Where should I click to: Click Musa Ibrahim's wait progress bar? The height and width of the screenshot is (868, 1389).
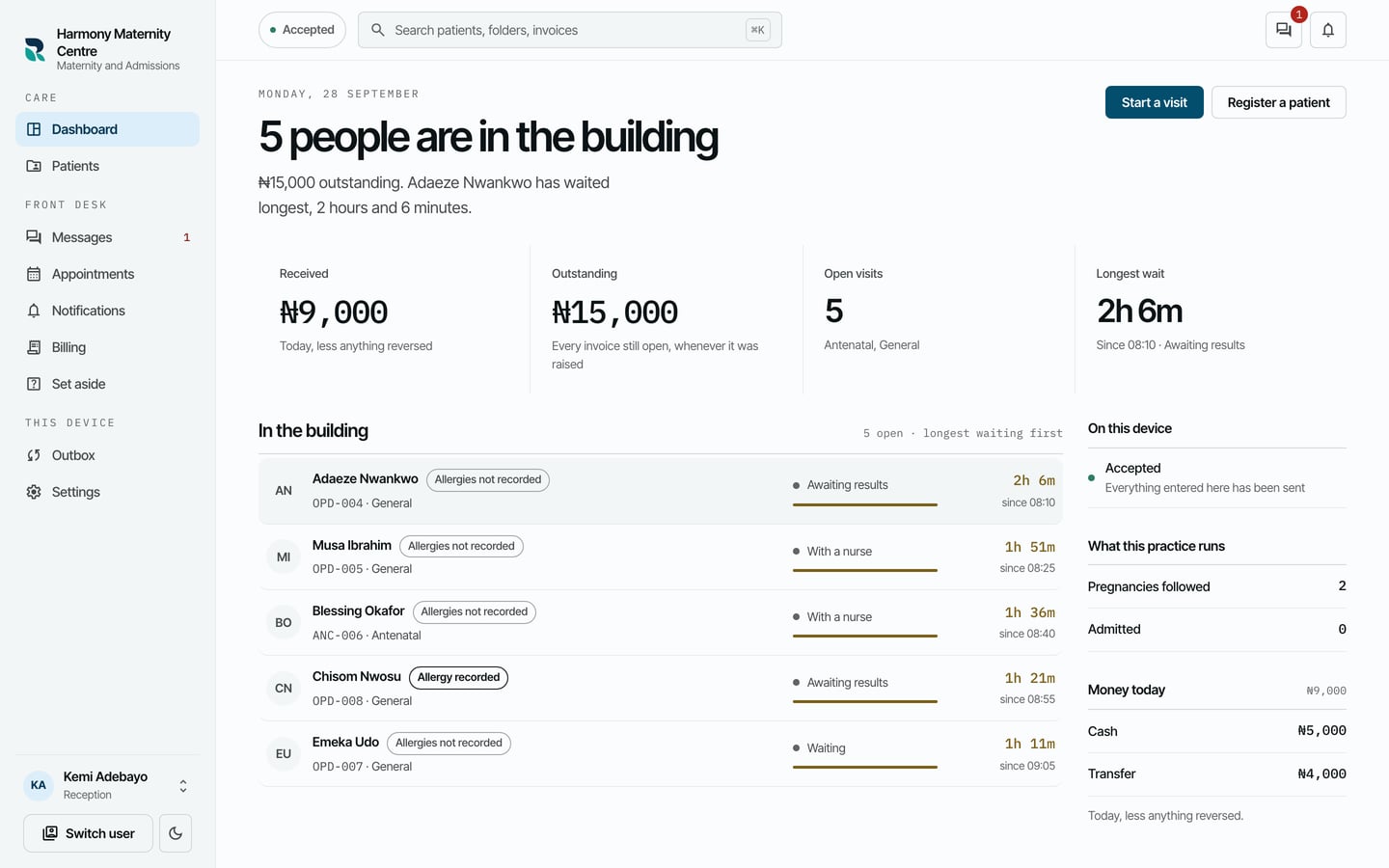(x=865, y=570)
